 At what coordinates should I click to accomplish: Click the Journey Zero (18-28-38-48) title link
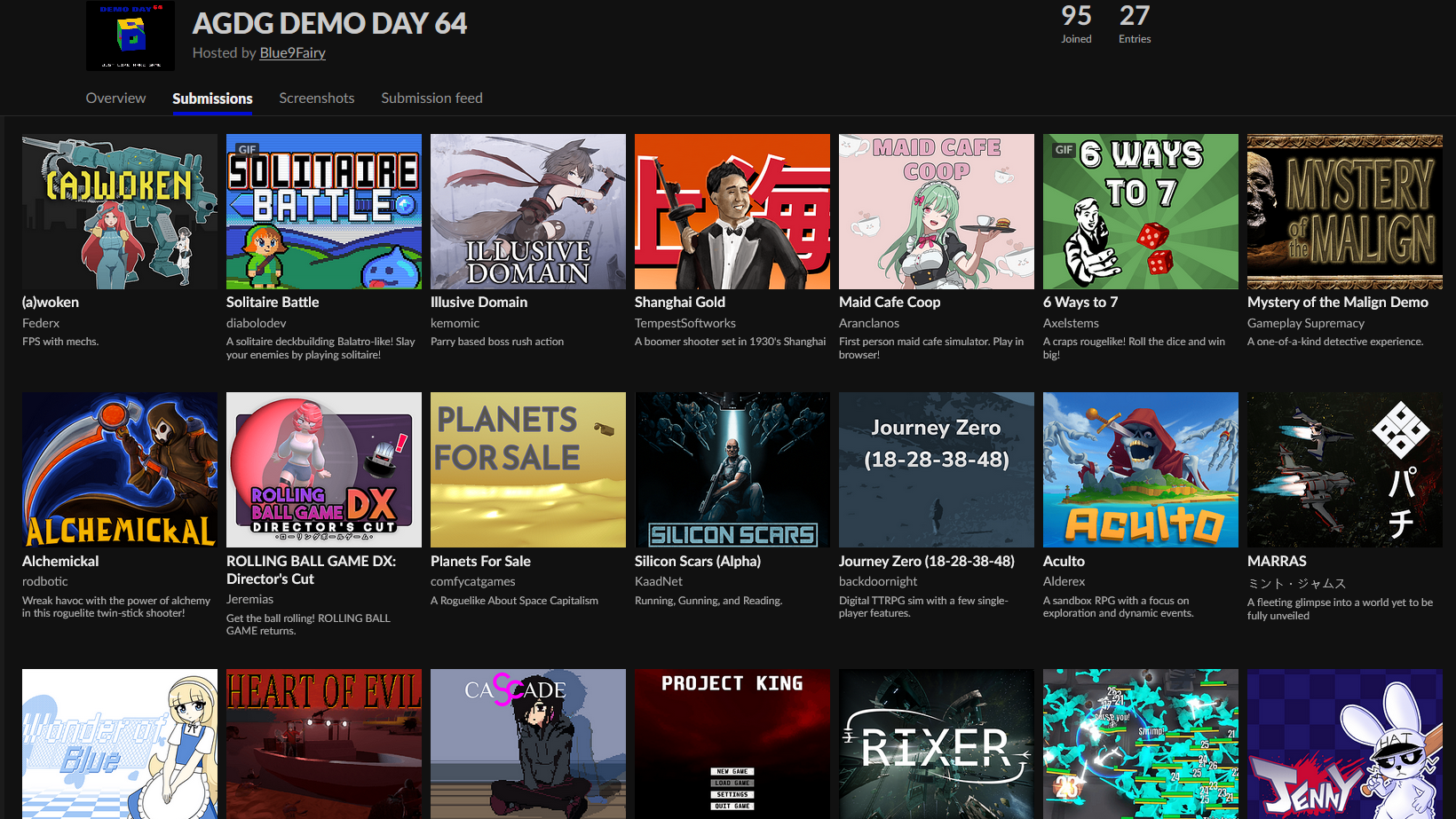(927, 562)
